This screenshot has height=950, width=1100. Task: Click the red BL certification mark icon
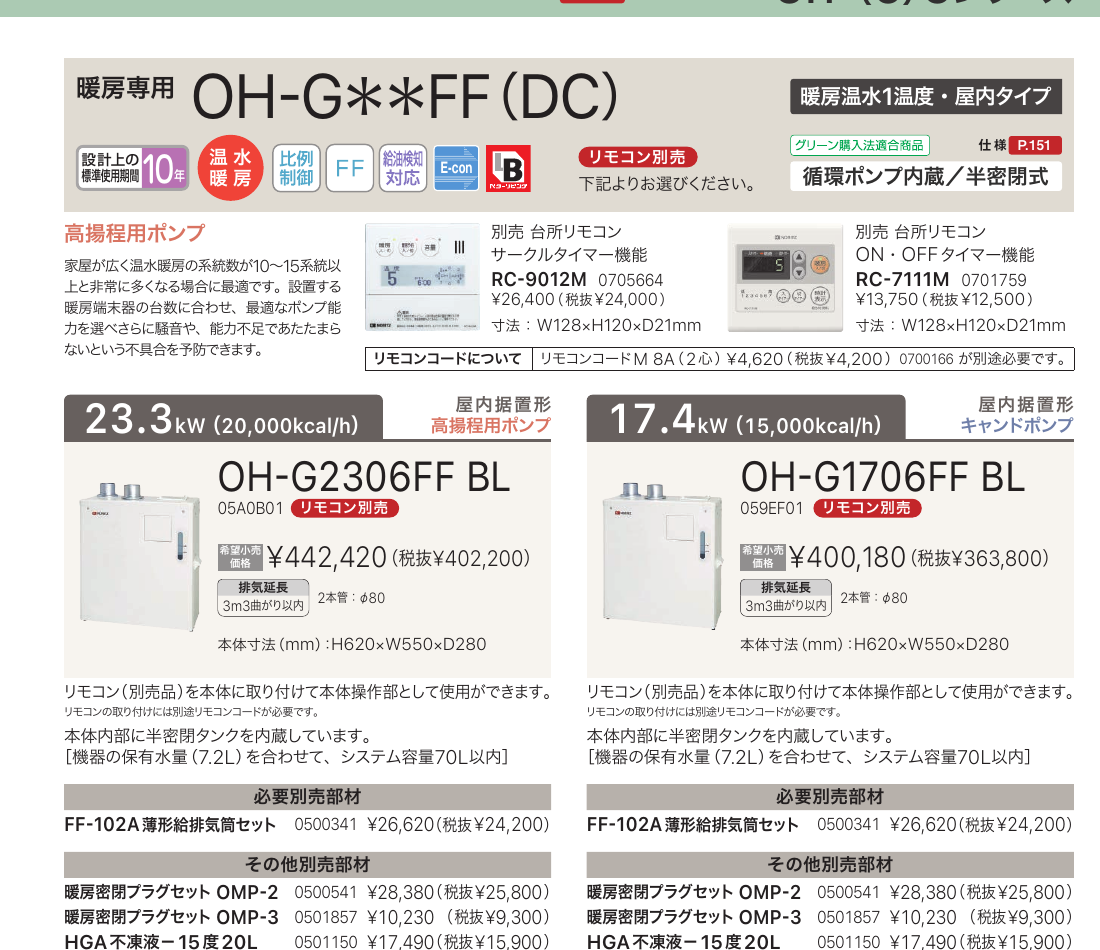pos(509,168)
